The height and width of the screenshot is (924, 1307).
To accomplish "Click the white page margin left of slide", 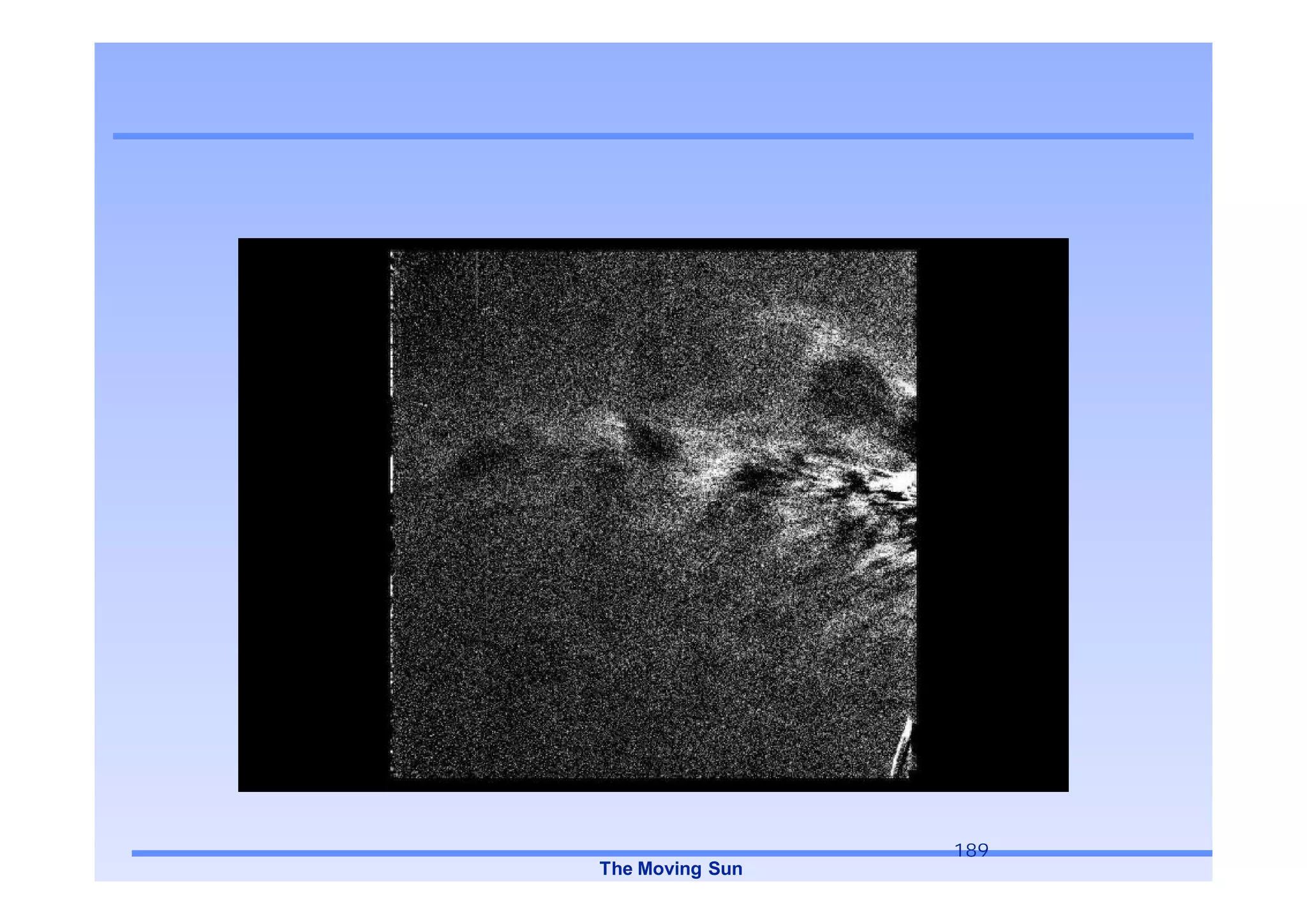I will pos(46,462).
